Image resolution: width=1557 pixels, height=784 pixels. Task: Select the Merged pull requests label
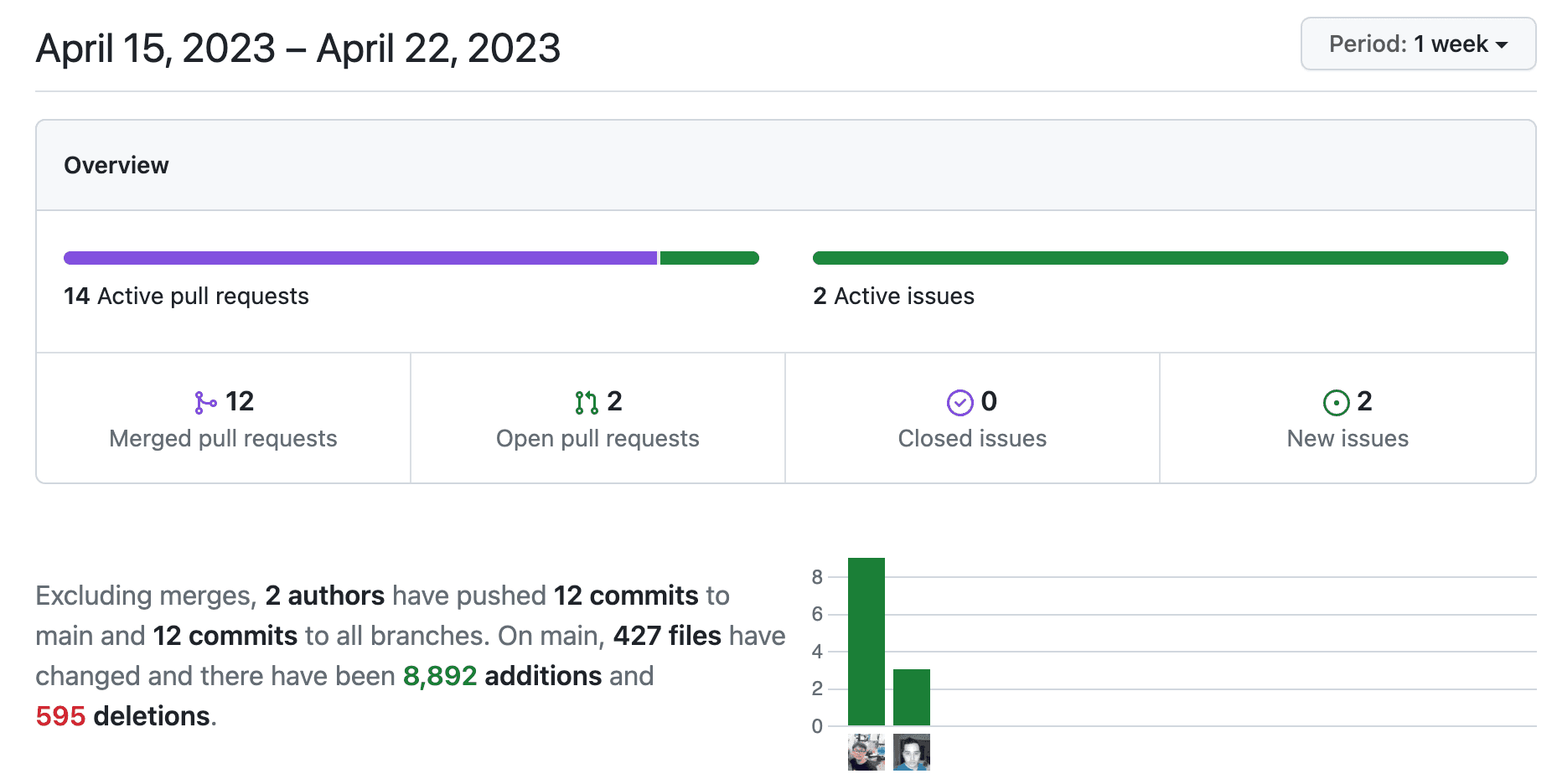pos(223,439)
